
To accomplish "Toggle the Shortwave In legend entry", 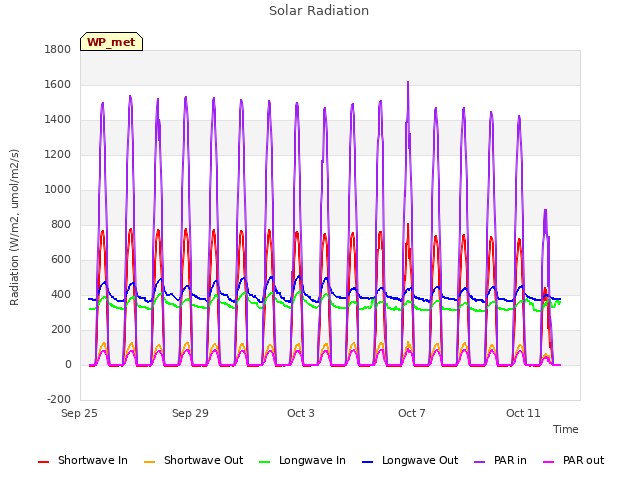I will 83,460.
